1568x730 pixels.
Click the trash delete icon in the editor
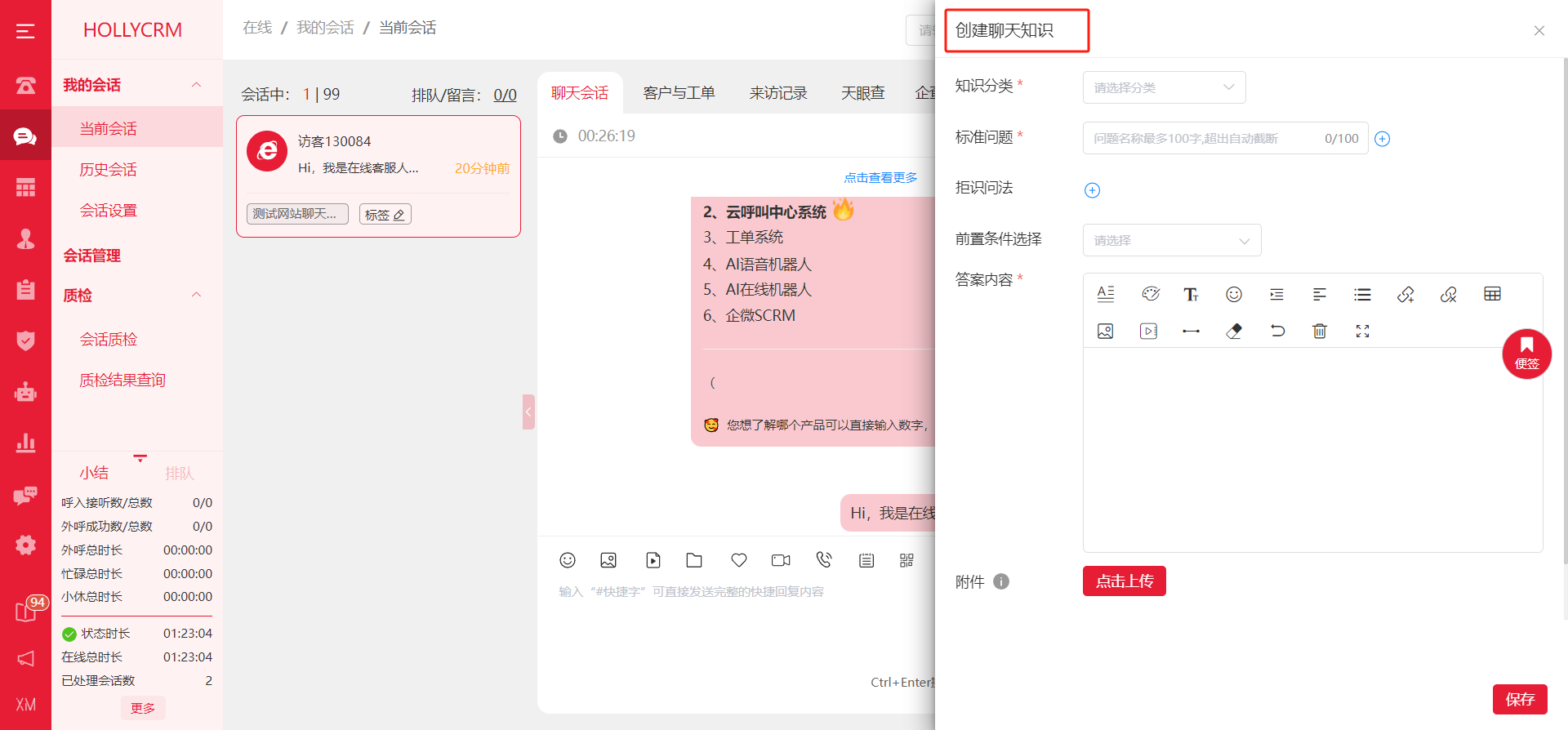coord(1320,331)
